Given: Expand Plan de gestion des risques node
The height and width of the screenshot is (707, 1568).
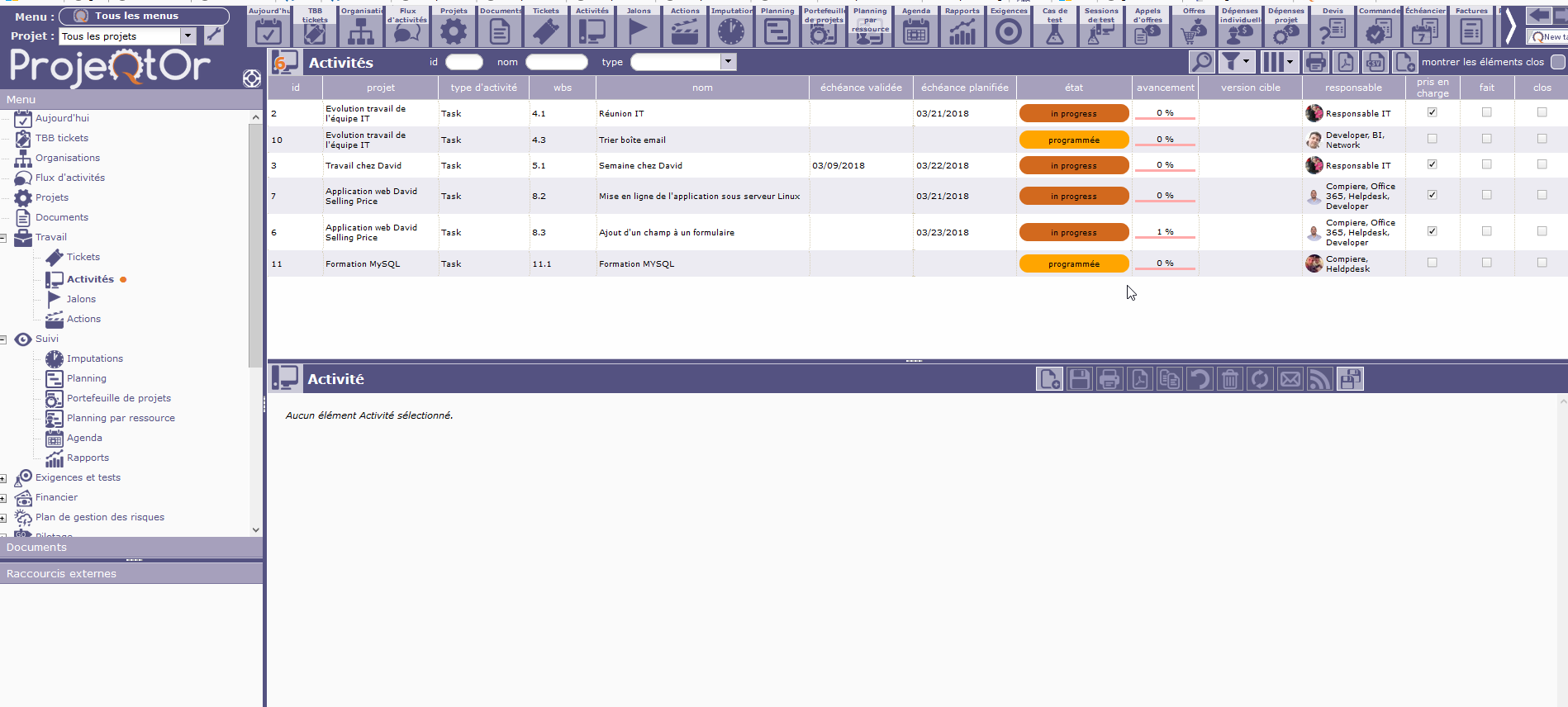Looking at the screenshot, I should click(3, 518).
